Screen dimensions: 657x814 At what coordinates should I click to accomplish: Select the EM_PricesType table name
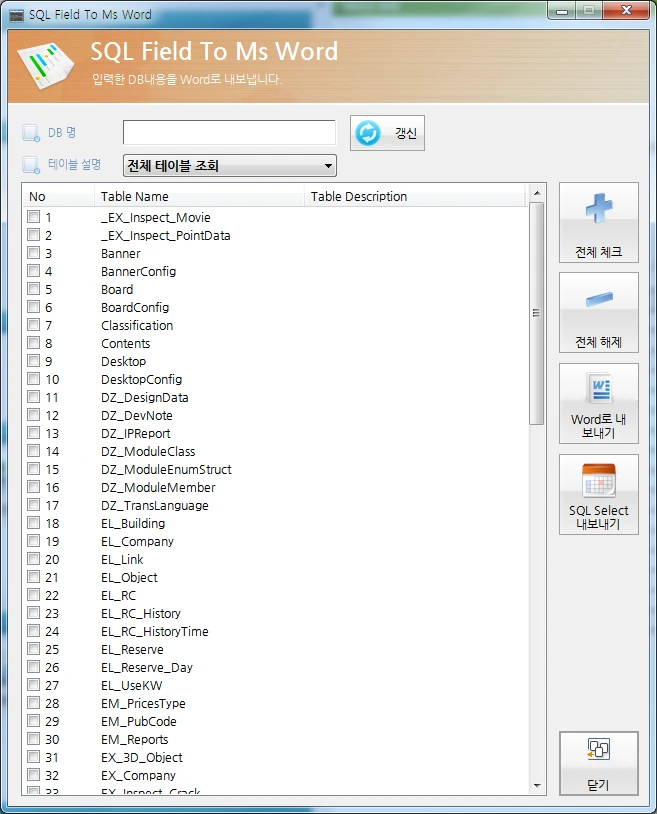coord(143,703)
